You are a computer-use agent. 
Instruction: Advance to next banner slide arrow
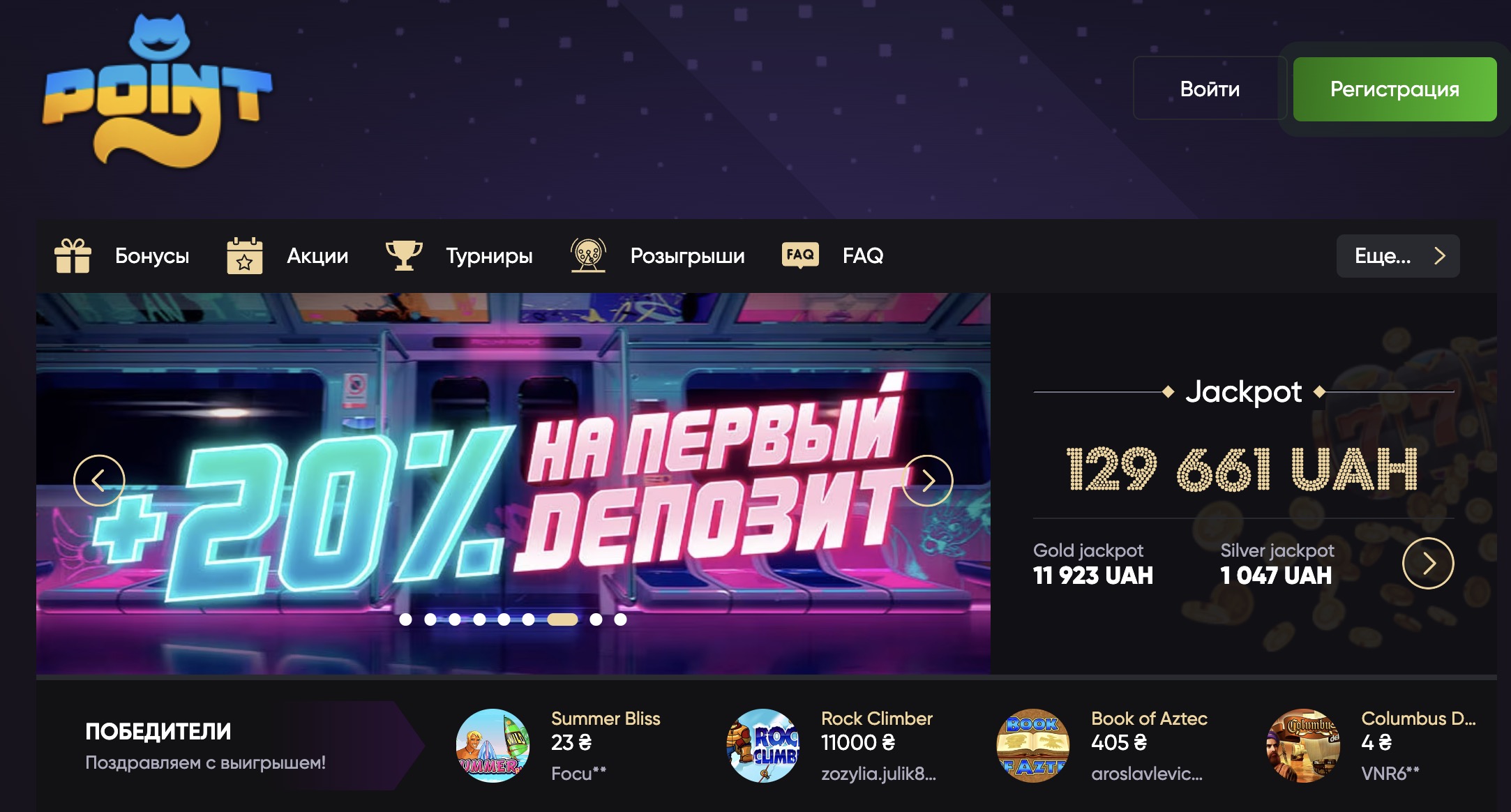point(928,481)
